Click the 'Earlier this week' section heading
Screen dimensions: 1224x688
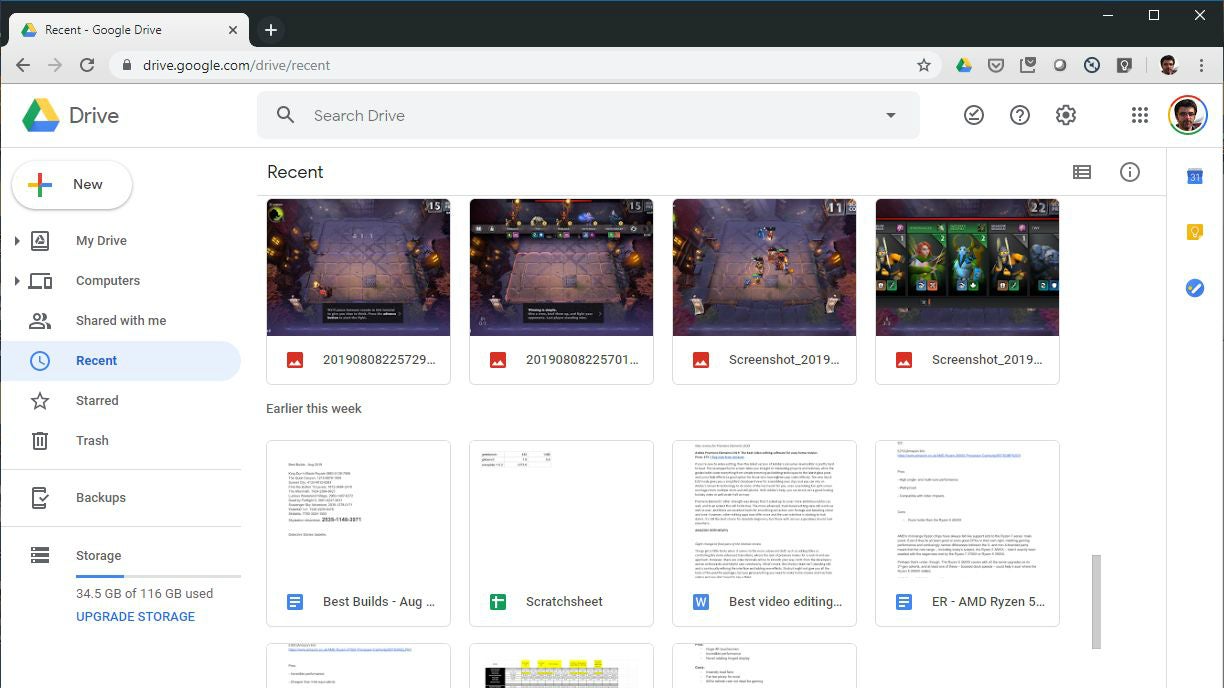point(314,409)
